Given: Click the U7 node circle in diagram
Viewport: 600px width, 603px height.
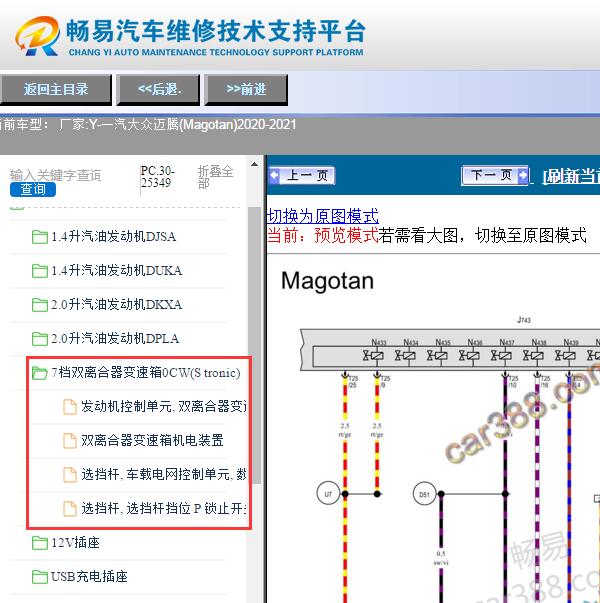Looking at the screenshot, I should coord(328,494).
